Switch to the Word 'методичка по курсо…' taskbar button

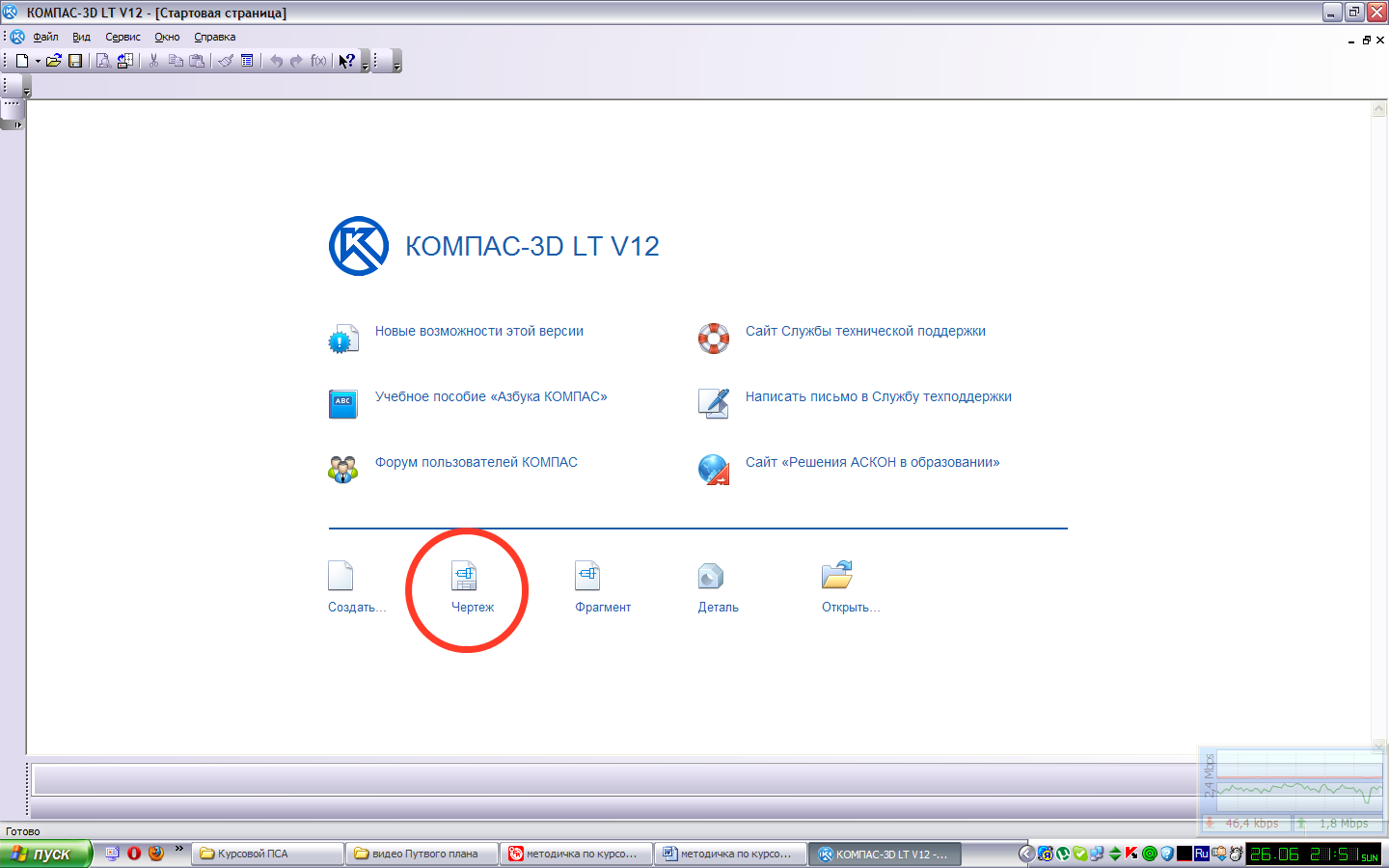click(731, 854)
